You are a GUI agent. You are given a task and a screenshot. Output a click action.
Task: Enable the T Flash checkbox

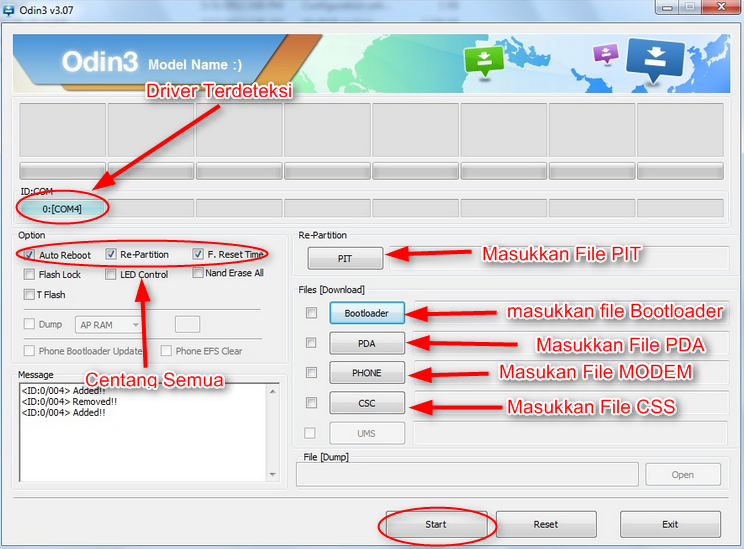pos(29,294)
